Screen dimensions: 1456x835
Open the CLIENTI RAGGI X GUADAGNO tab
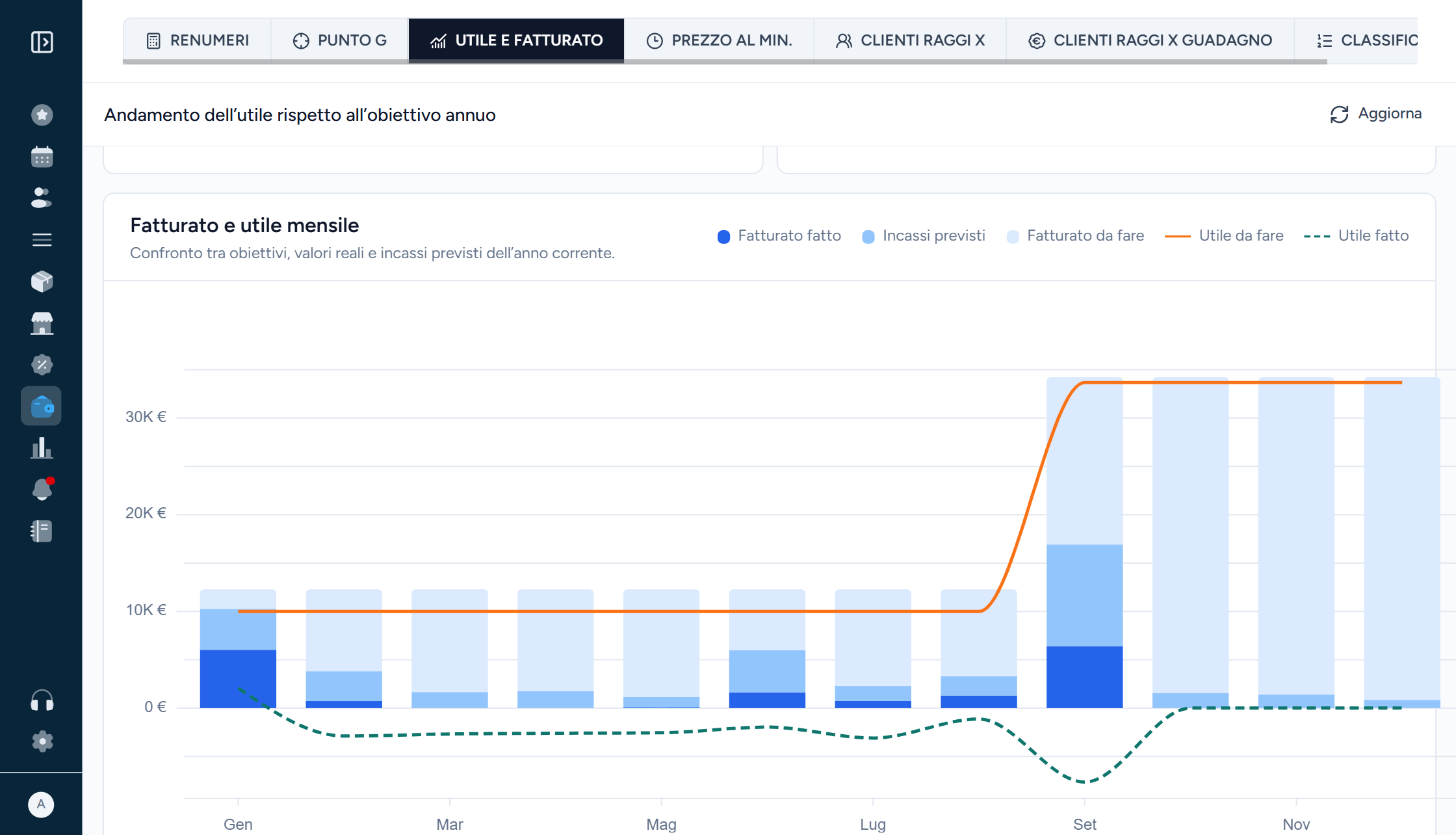coord(1150,40)
